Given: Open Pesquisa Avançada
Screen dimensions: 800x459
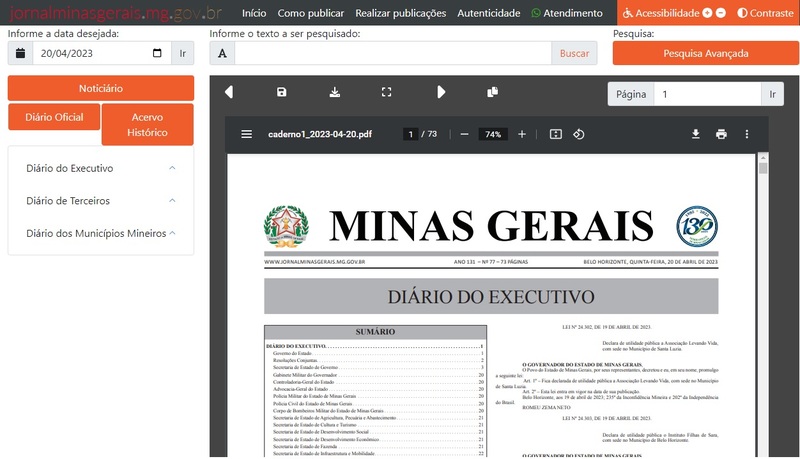Looking at the screenshot, I should (706, 53).
